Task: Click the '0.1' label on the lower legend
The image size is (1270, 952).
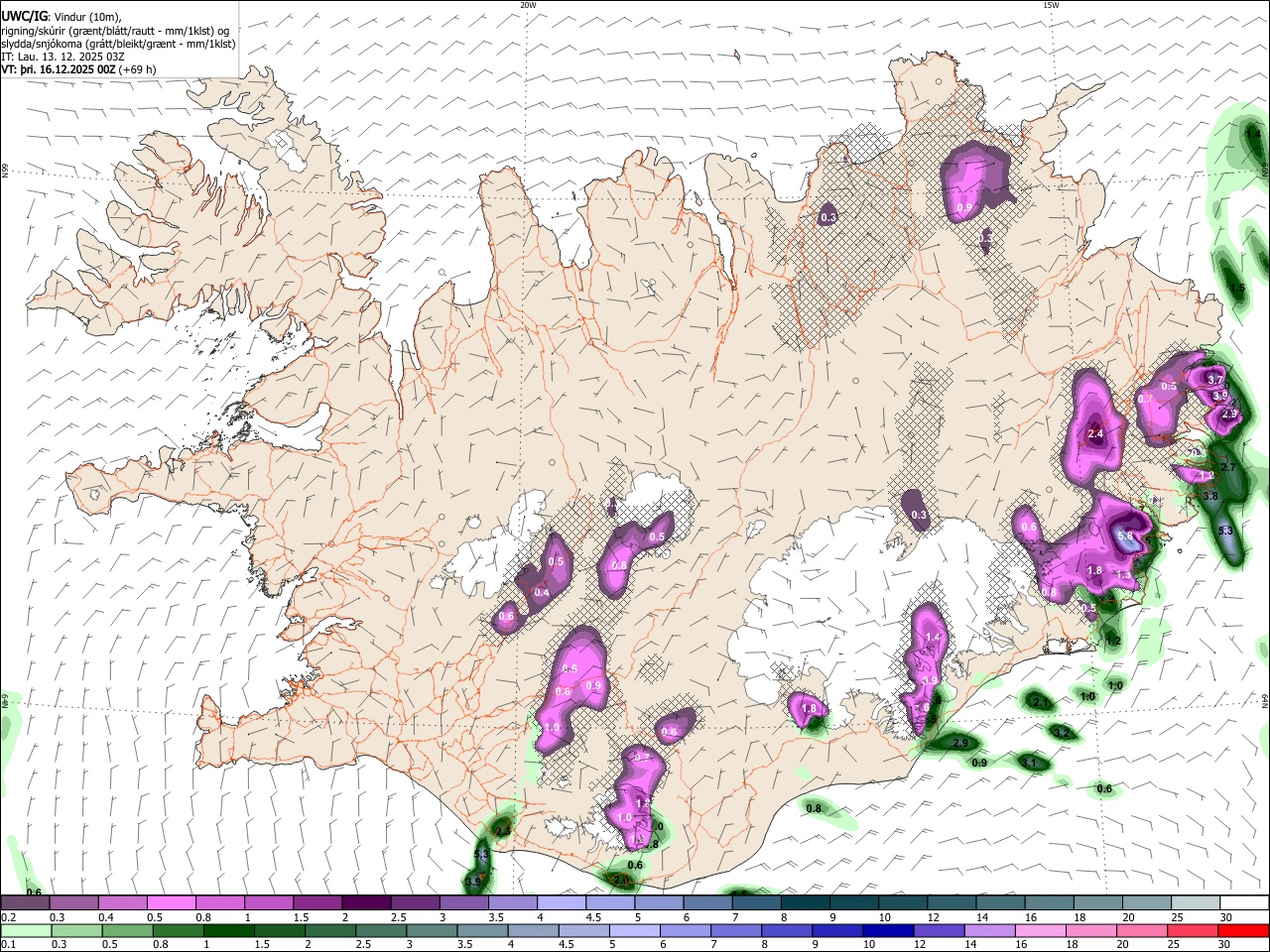Action: coord(8,945)
